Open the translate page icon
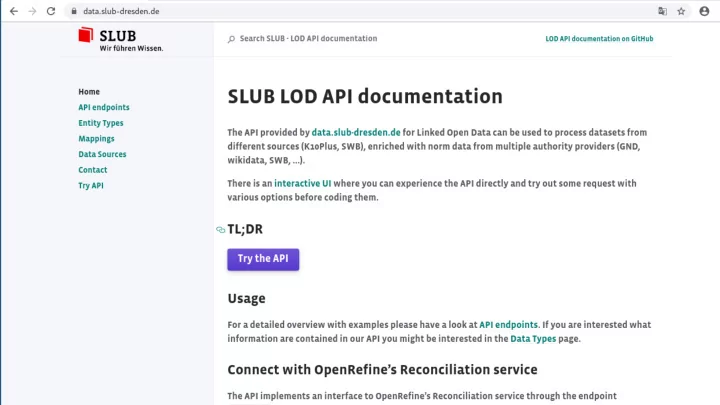This screenshot has width=720, height=405. point(662,11)
